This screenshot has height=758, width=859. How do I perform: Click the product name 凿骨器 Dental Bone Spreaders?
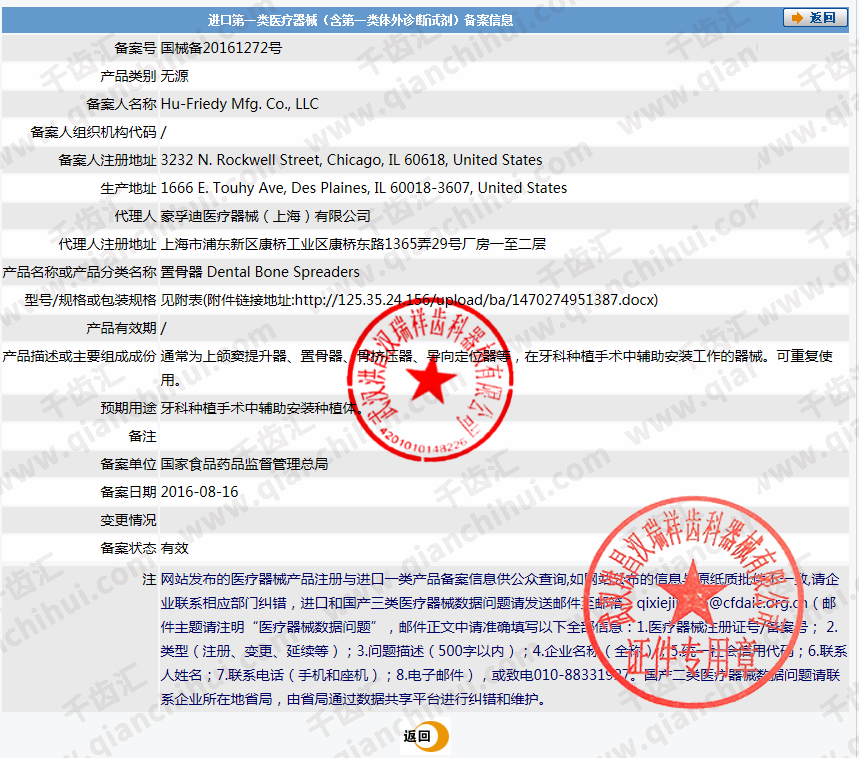click(260, 272)
